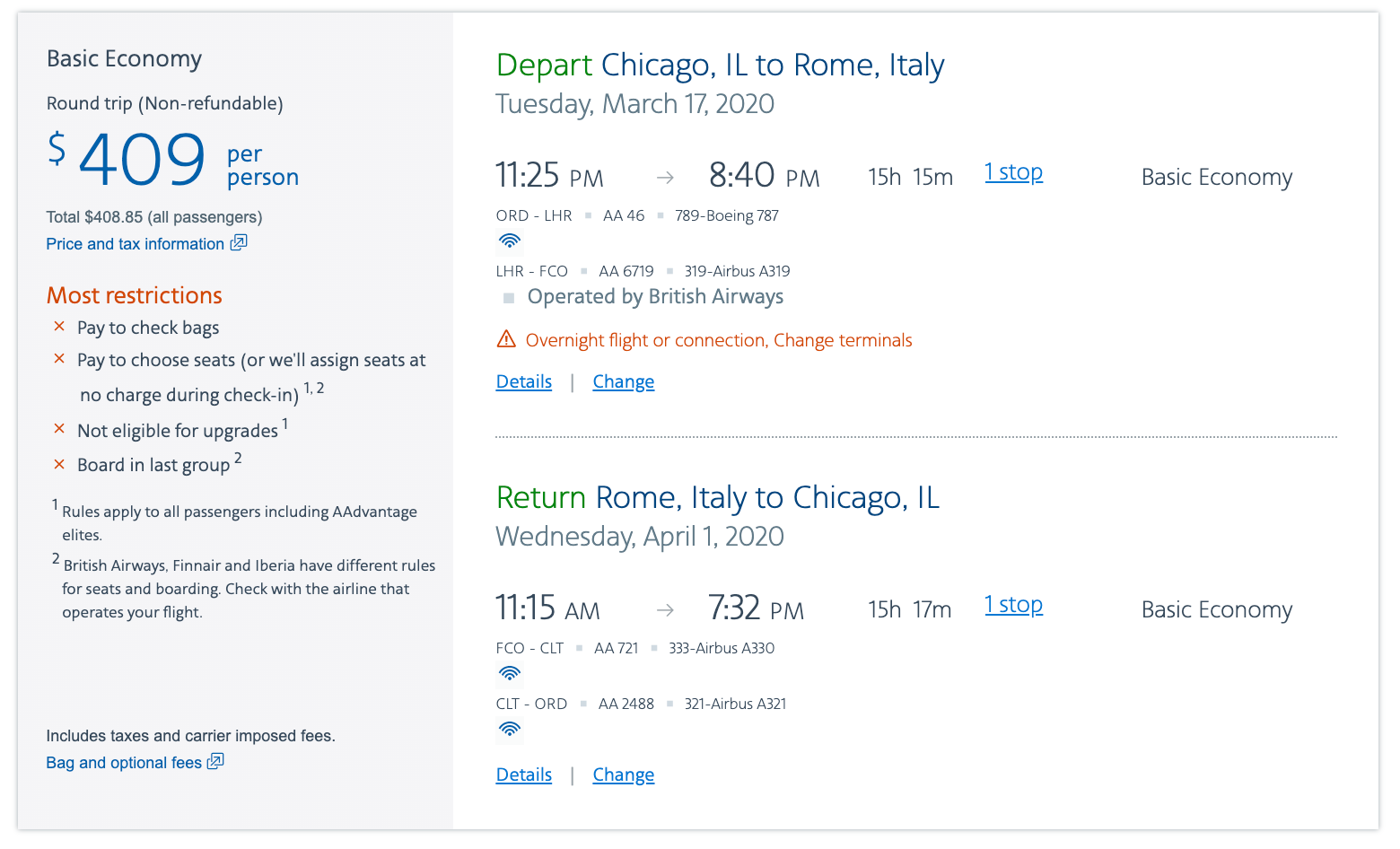This screenshot has height=849, width=1400.
Task: Click the Wi-Fi icon under CLT - ORD flight
Action: [x=510, y=729]
